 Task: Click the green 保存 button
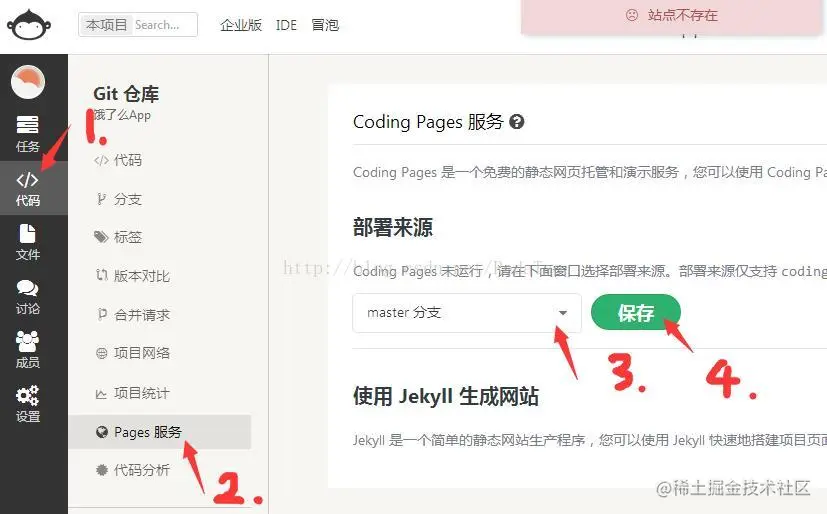point(636,313)
